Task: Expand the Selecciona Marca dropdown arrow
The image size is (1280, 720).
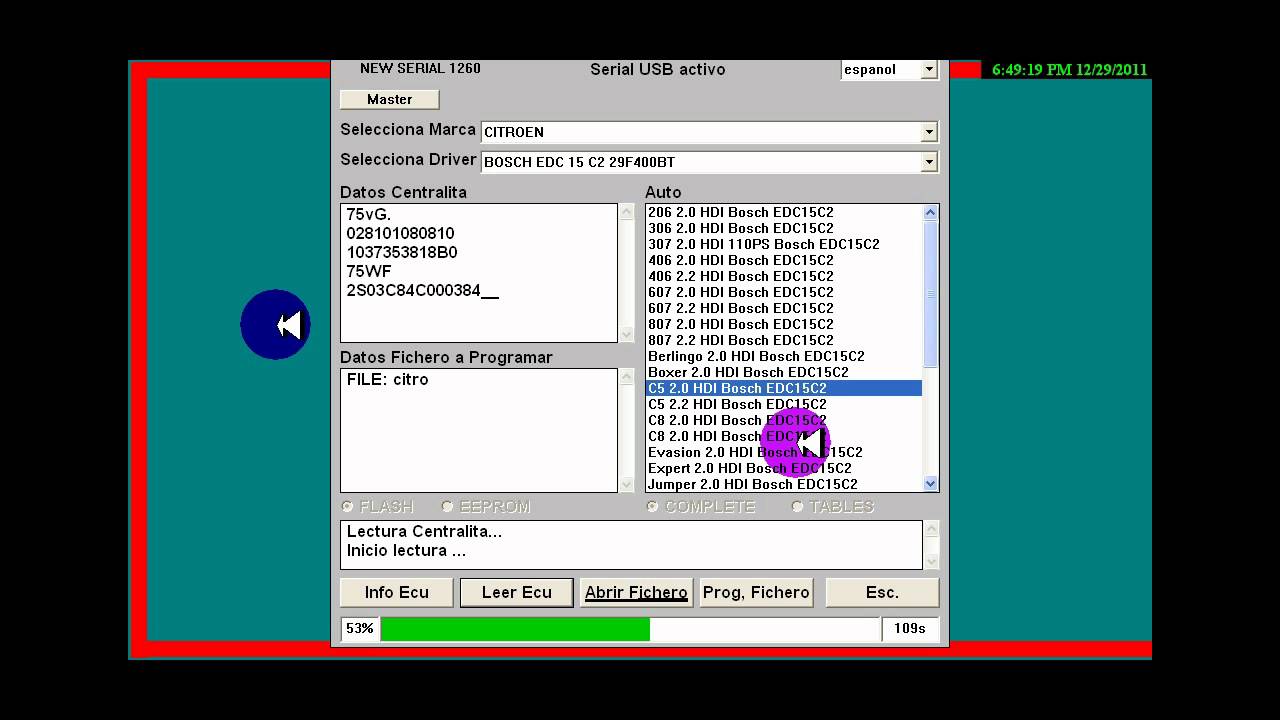Action: 929,132
